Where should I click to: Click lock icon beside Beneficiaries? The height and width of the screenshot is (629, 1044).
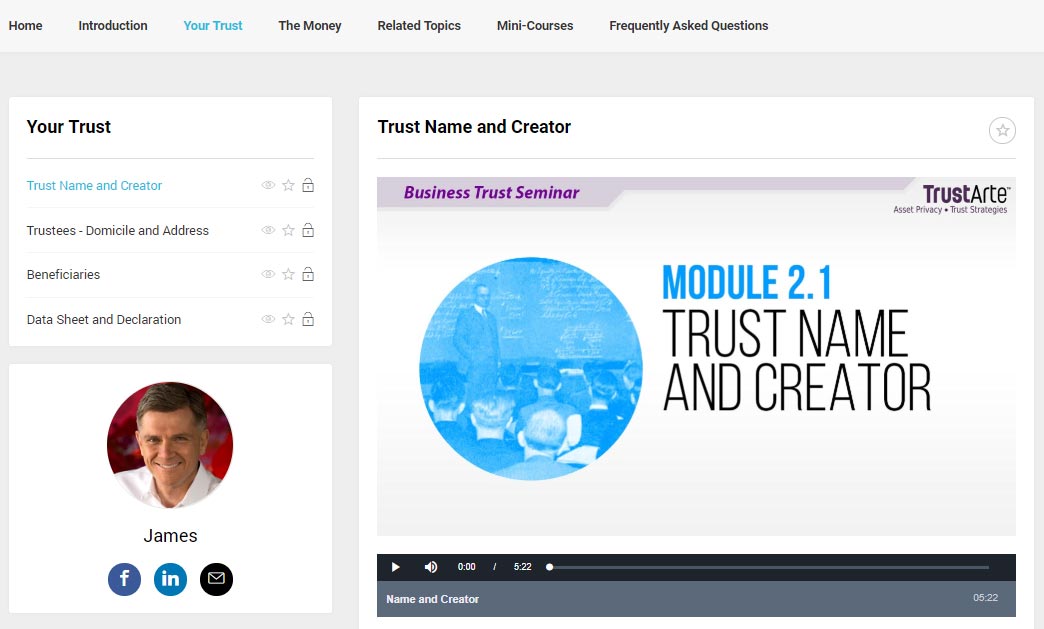(x=308, y=275)
